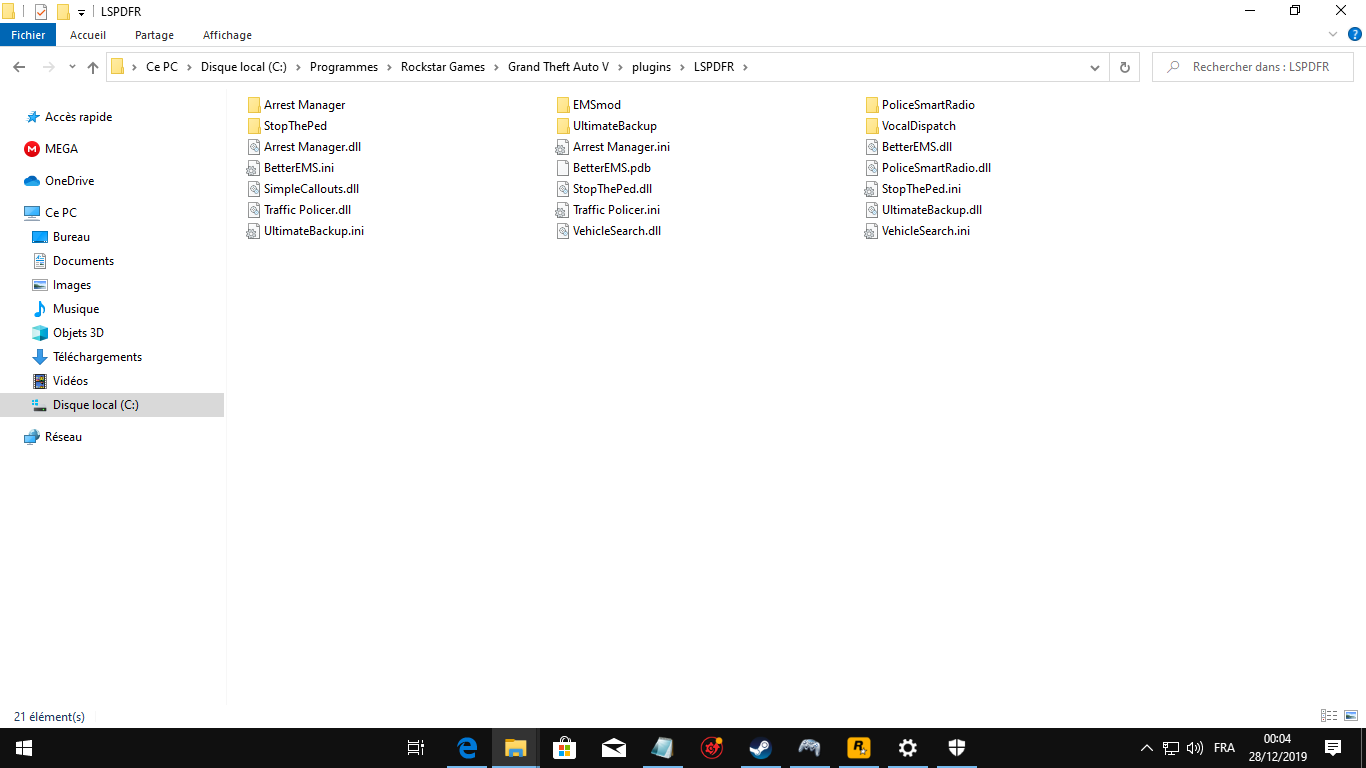Select the UltimateBackup.ini file
Image resolution: width=1366 pixels, height=768 pixels.
click(305, 231)
